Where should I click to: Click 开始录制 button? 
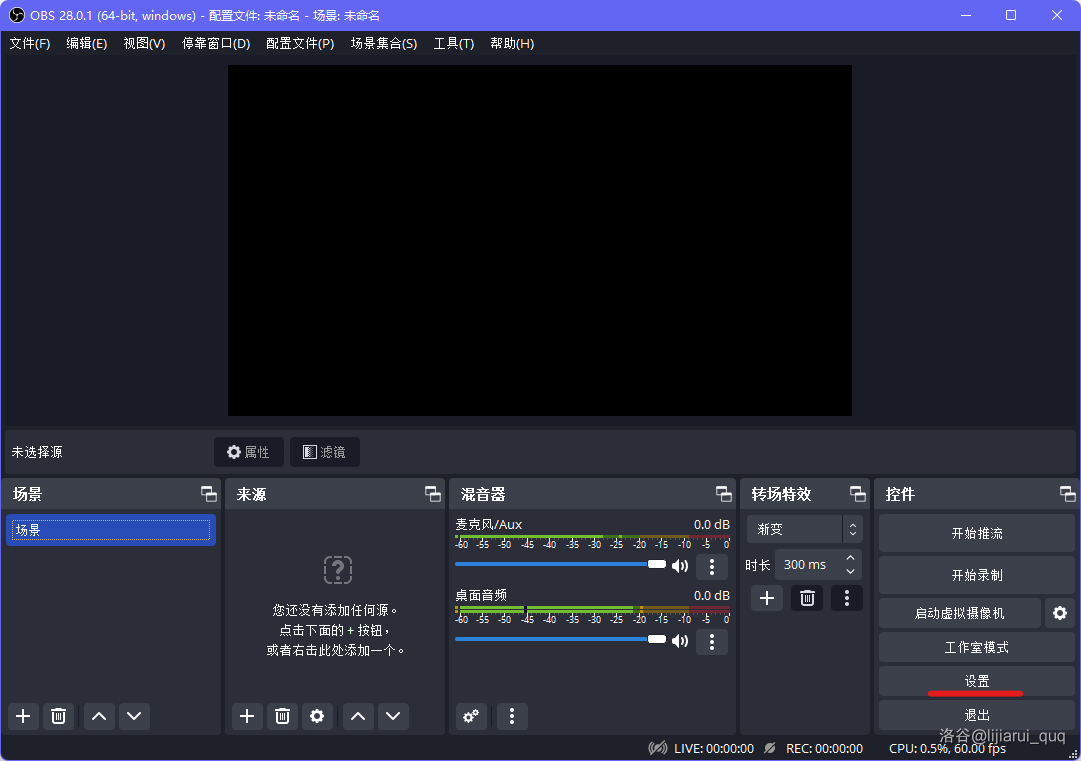977,575
